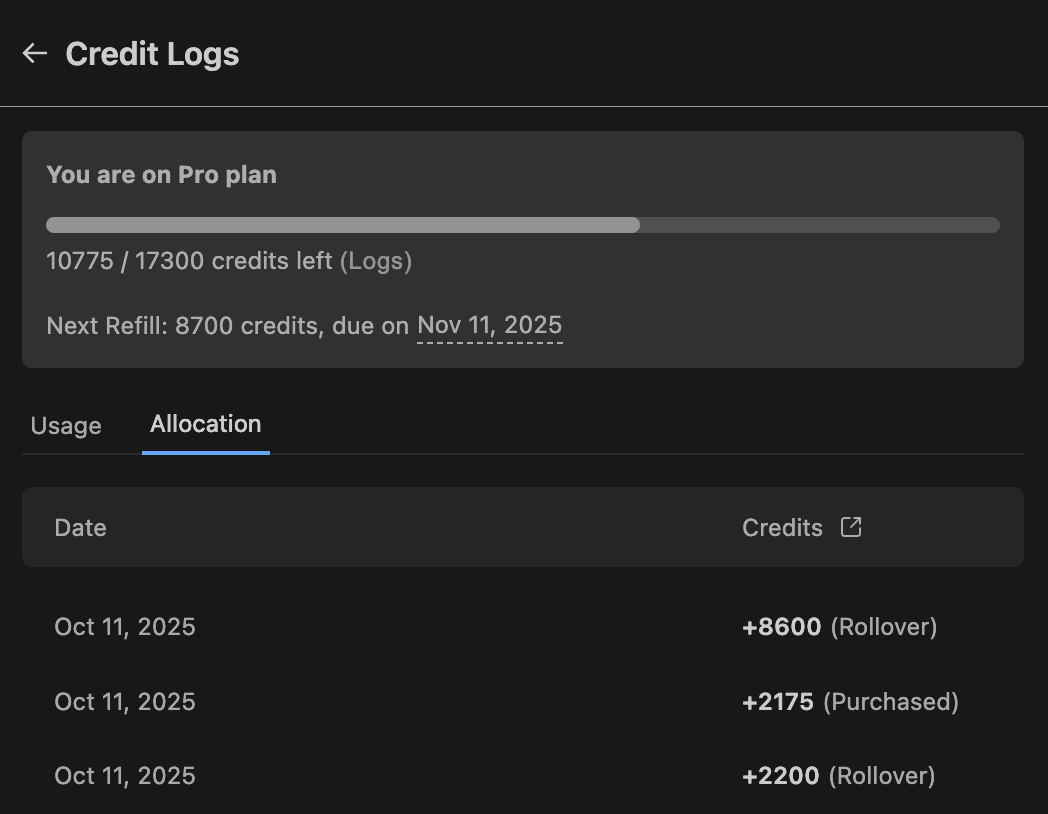Open the (Logs) link
1048x814 pixels.
coord(376,261)
